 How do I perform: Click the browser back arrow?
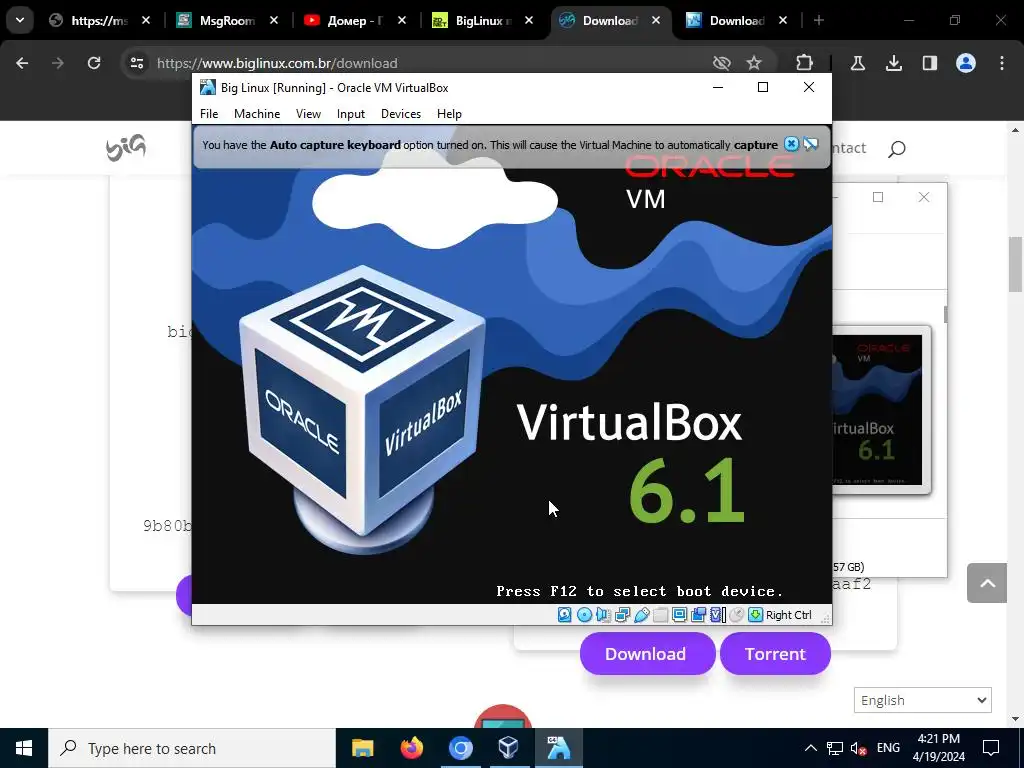point(22,63)
